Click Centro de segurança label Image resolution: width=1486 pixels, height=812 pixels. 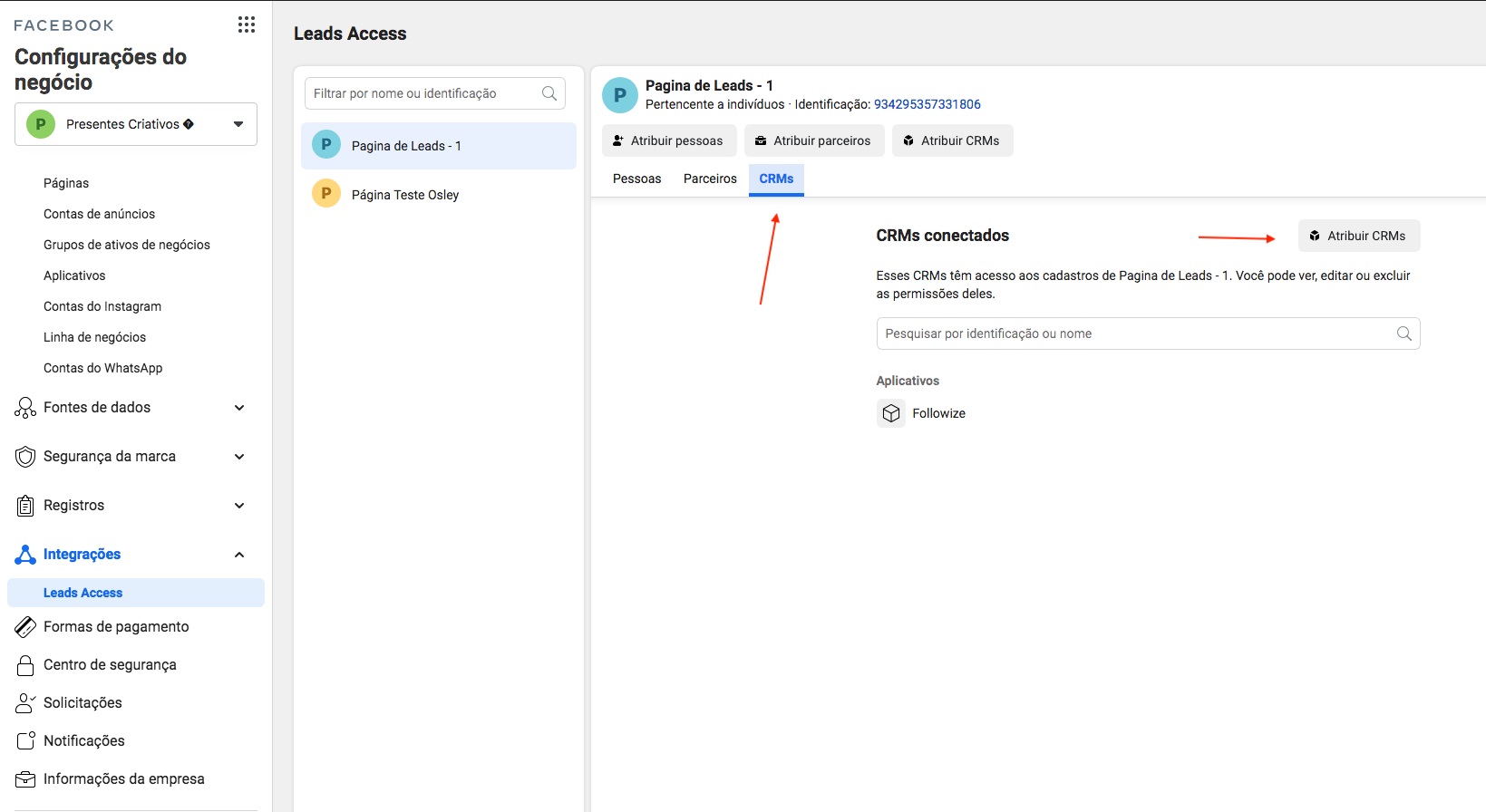tap(110, 665)
